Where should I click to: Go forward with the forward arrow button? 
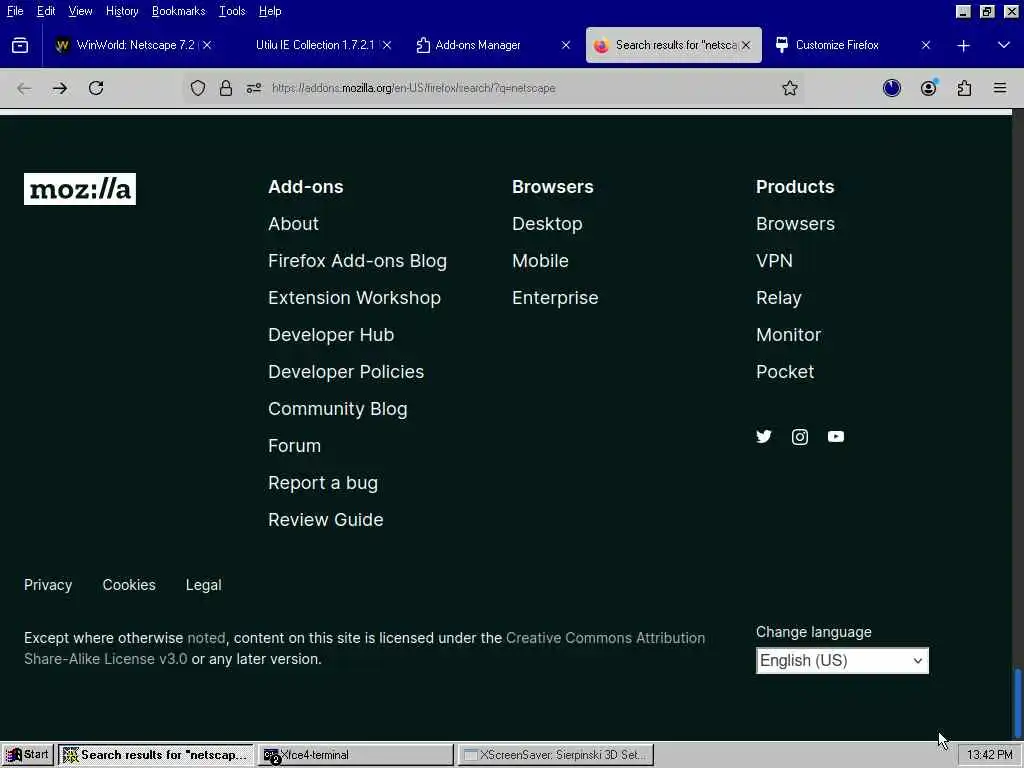[x=59, y=88]
